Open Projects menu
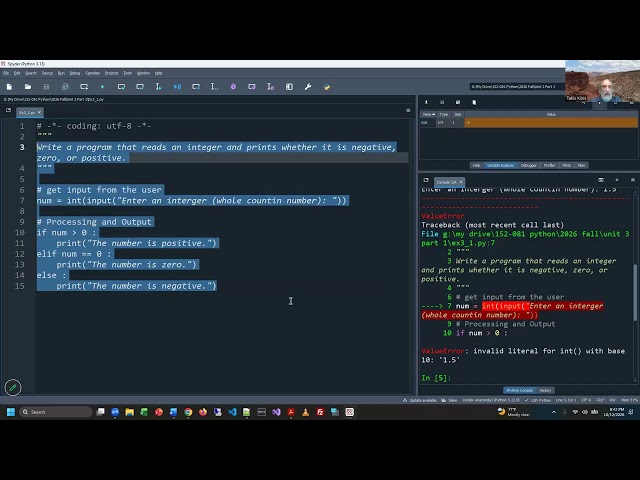Screen dimensions: 640x480 [x=111, y=73]
